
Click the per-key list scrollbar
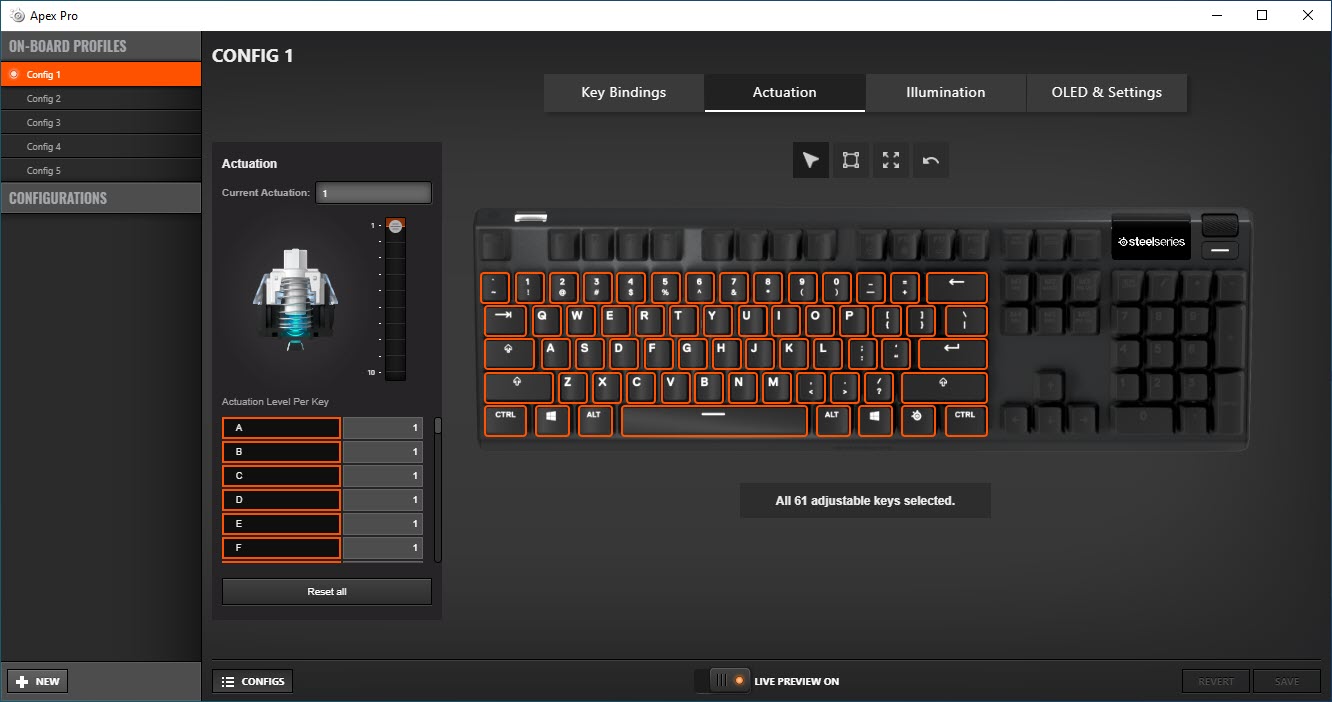click(x=437, y=425)
